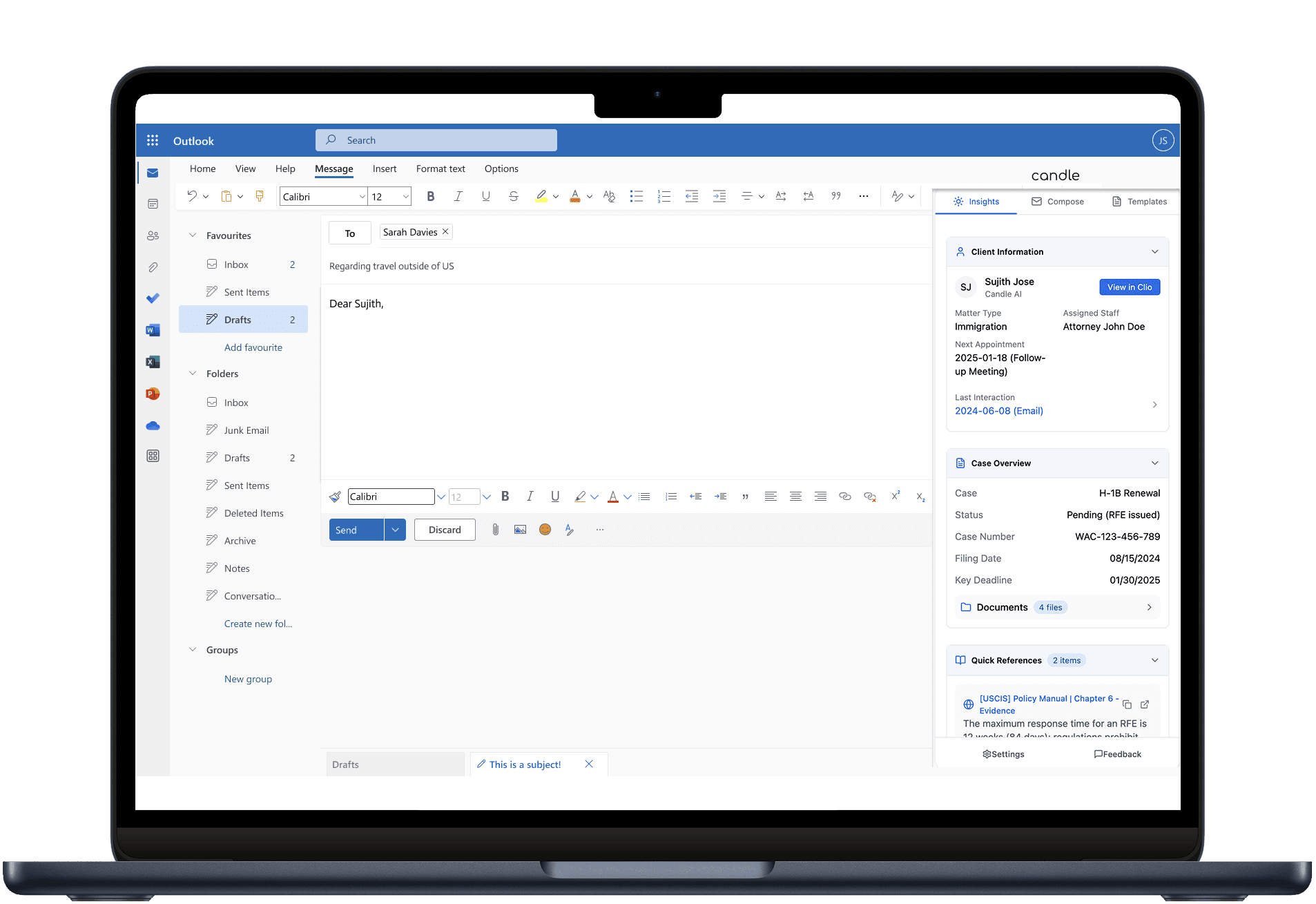Open Documents 4 files row
The image size is (1316, 904).
click(x=1057, y=608)
